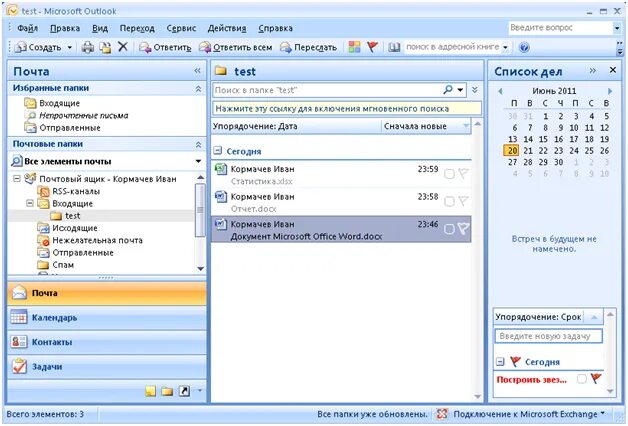Click the Ответить button

point(165,47)
